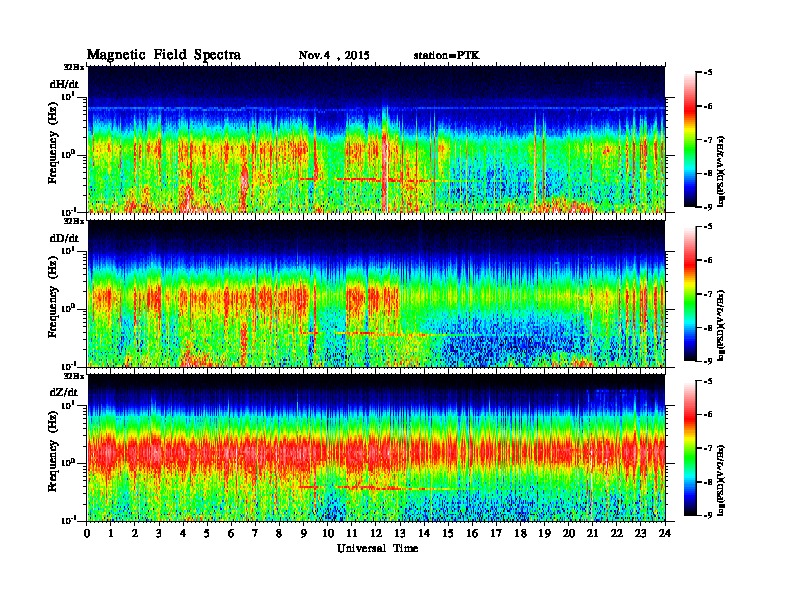The image size is (792, 612).
Task: Click the log PSD label beside dZ/dt color bar
Action: click(x=722, y=480)
